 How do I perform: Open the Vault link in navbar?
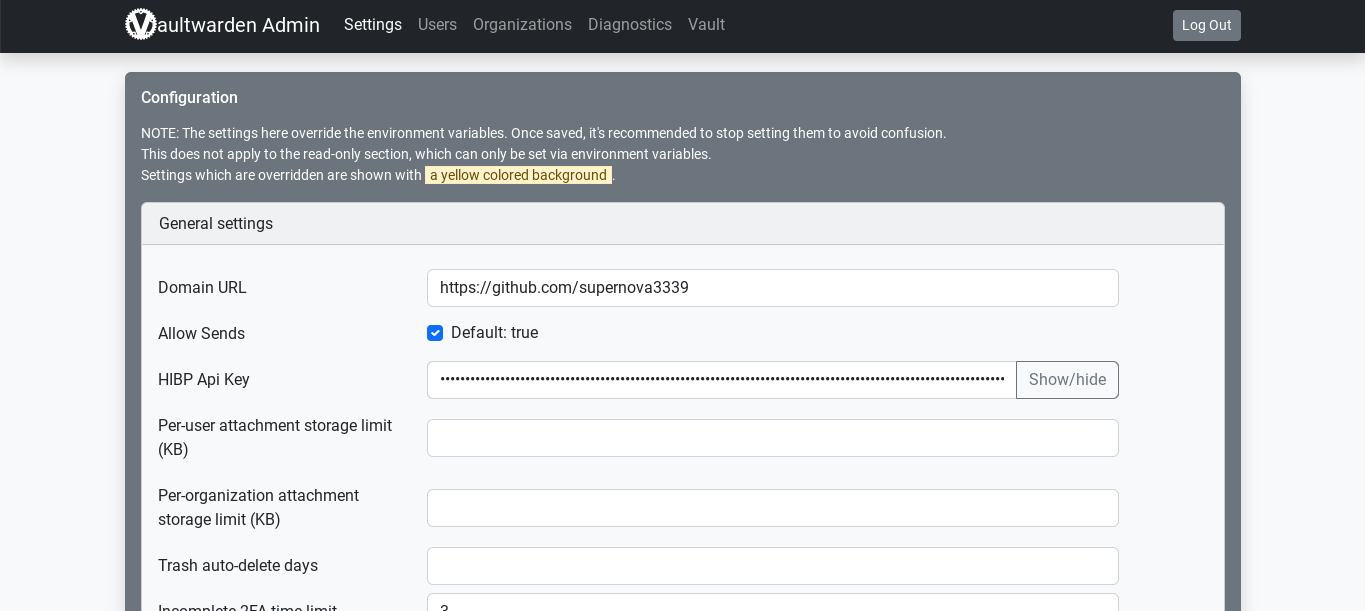[706, 25]
